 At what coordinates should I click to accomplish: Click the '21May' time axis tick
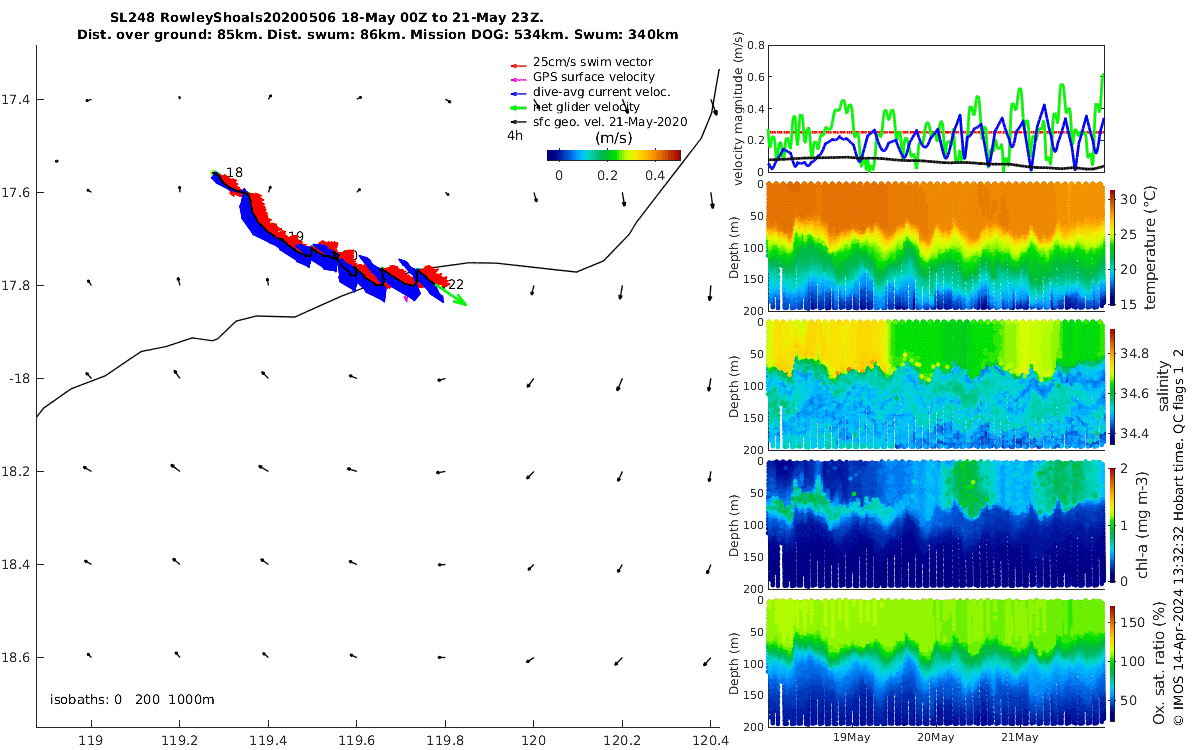pos(1019,737)
